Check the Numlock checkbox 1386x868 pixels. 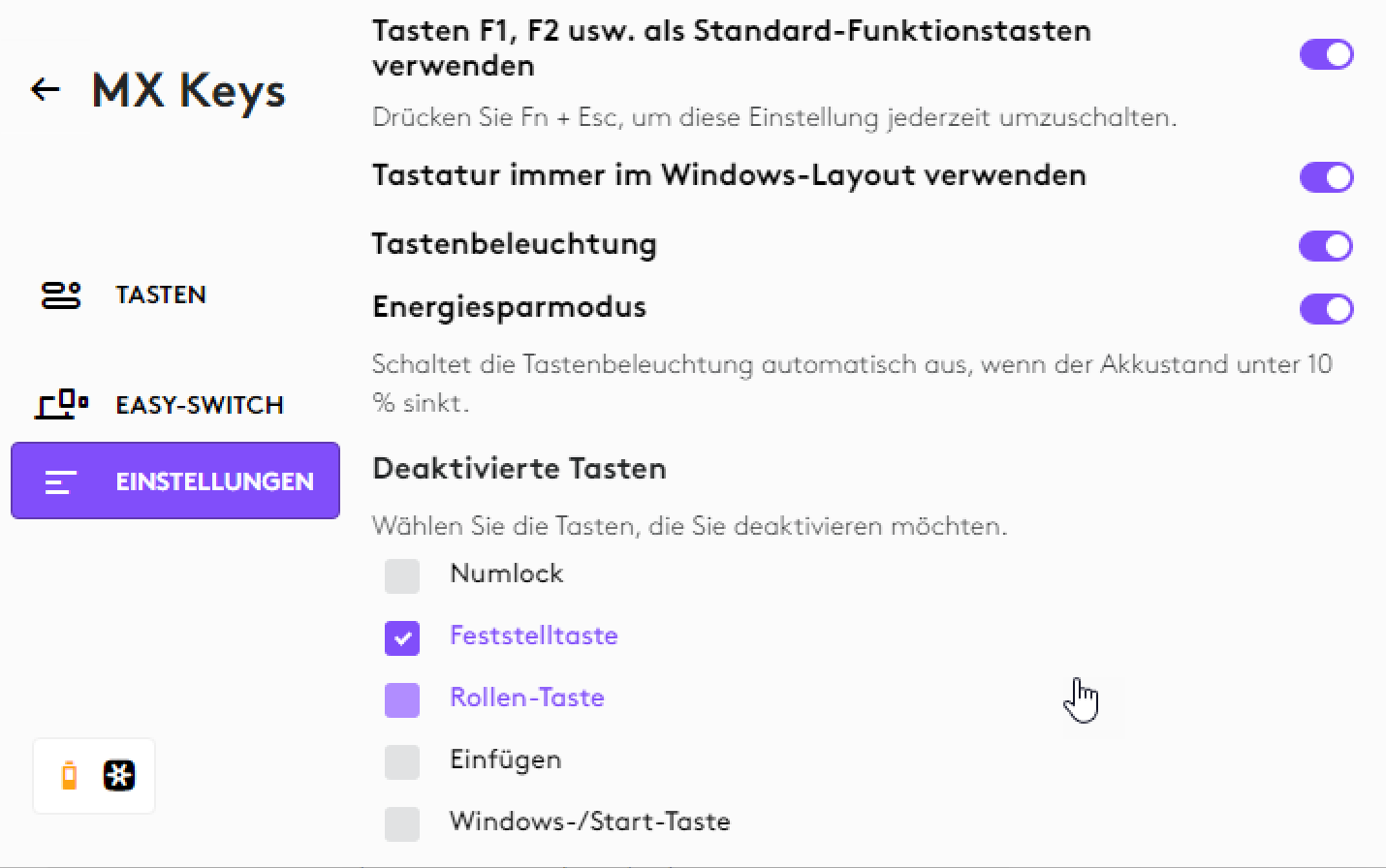click(x=402, y=575)
